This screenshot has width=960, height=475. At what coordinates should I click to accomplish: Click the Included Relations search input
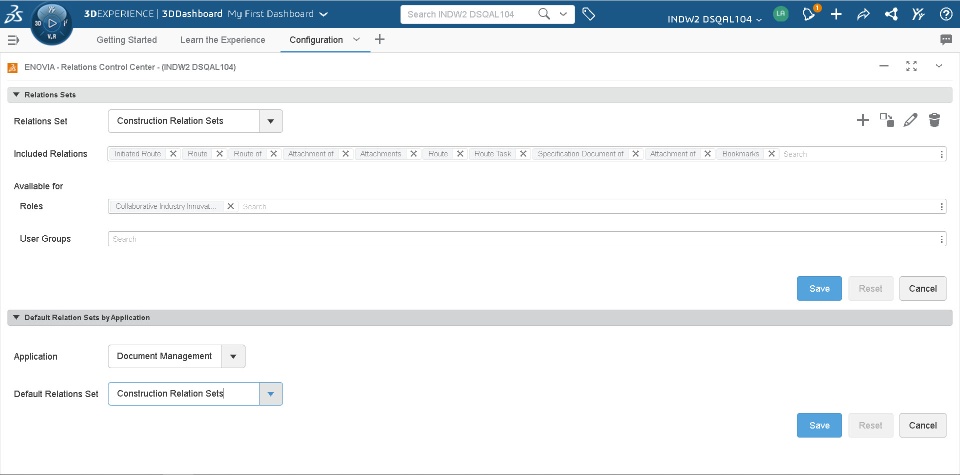pos(857,154)
